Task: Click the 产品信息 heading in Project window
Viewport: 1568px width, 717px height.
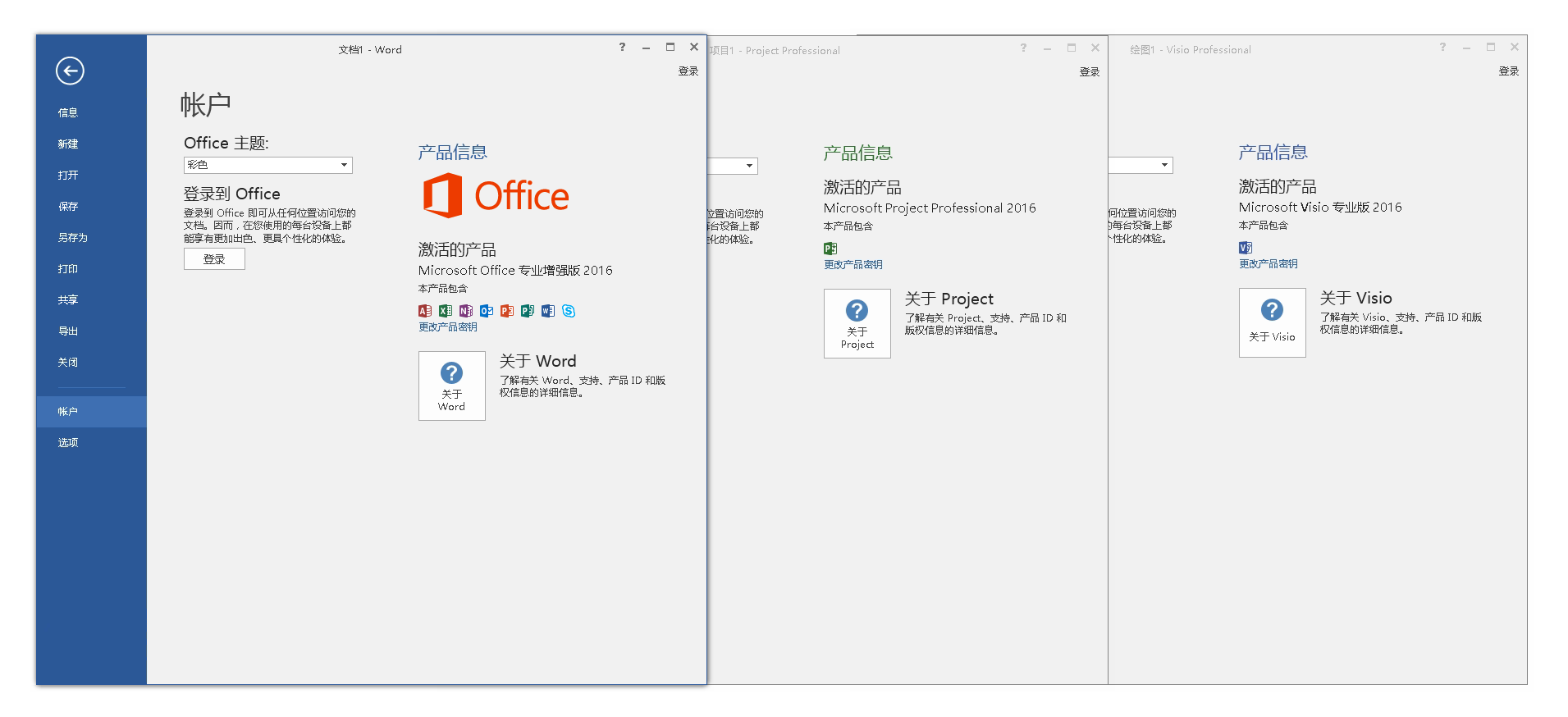Action: [858, 153]
